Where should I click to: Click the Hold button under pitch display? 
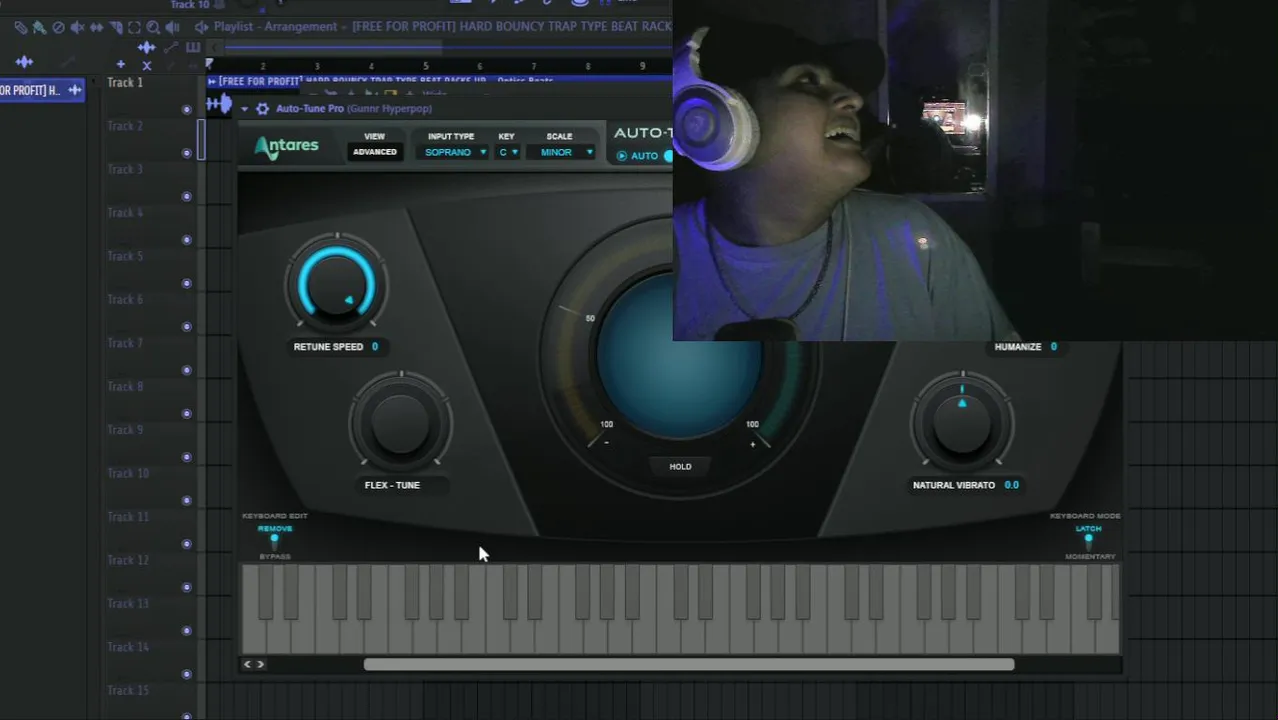click(x=680, y=466)
